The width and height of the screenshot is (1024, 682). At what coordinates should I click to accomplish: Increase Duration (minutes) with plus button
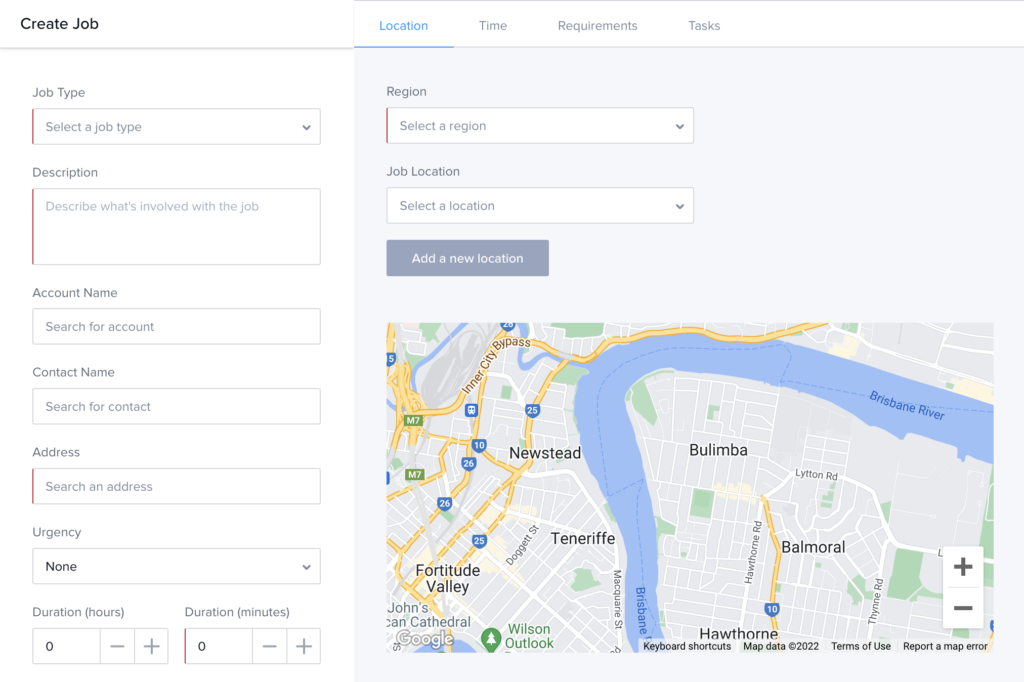[303, 647]
